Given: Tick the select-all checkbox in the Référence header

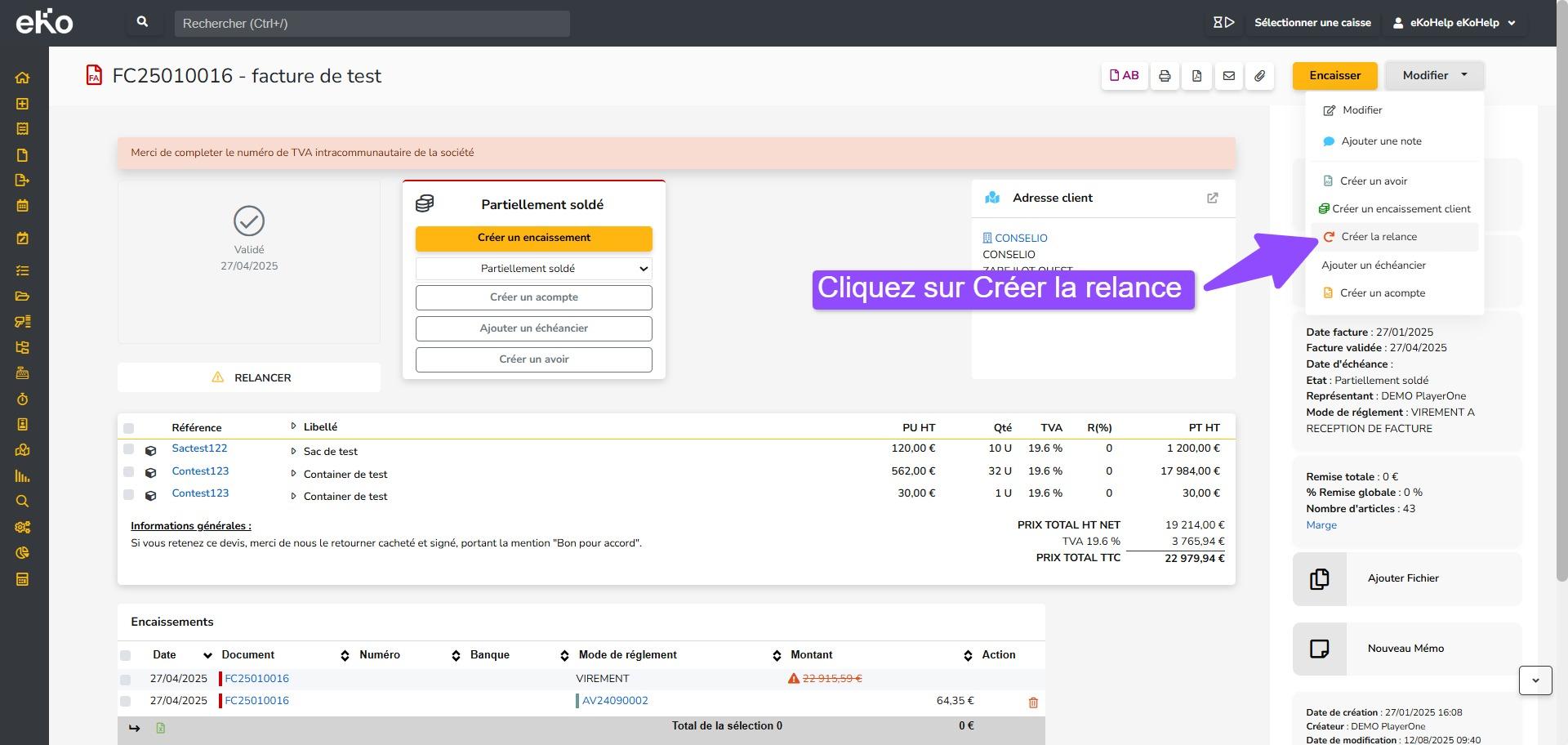Looking at the screenshot, I should pyautogui.click(x=128, y=428).
